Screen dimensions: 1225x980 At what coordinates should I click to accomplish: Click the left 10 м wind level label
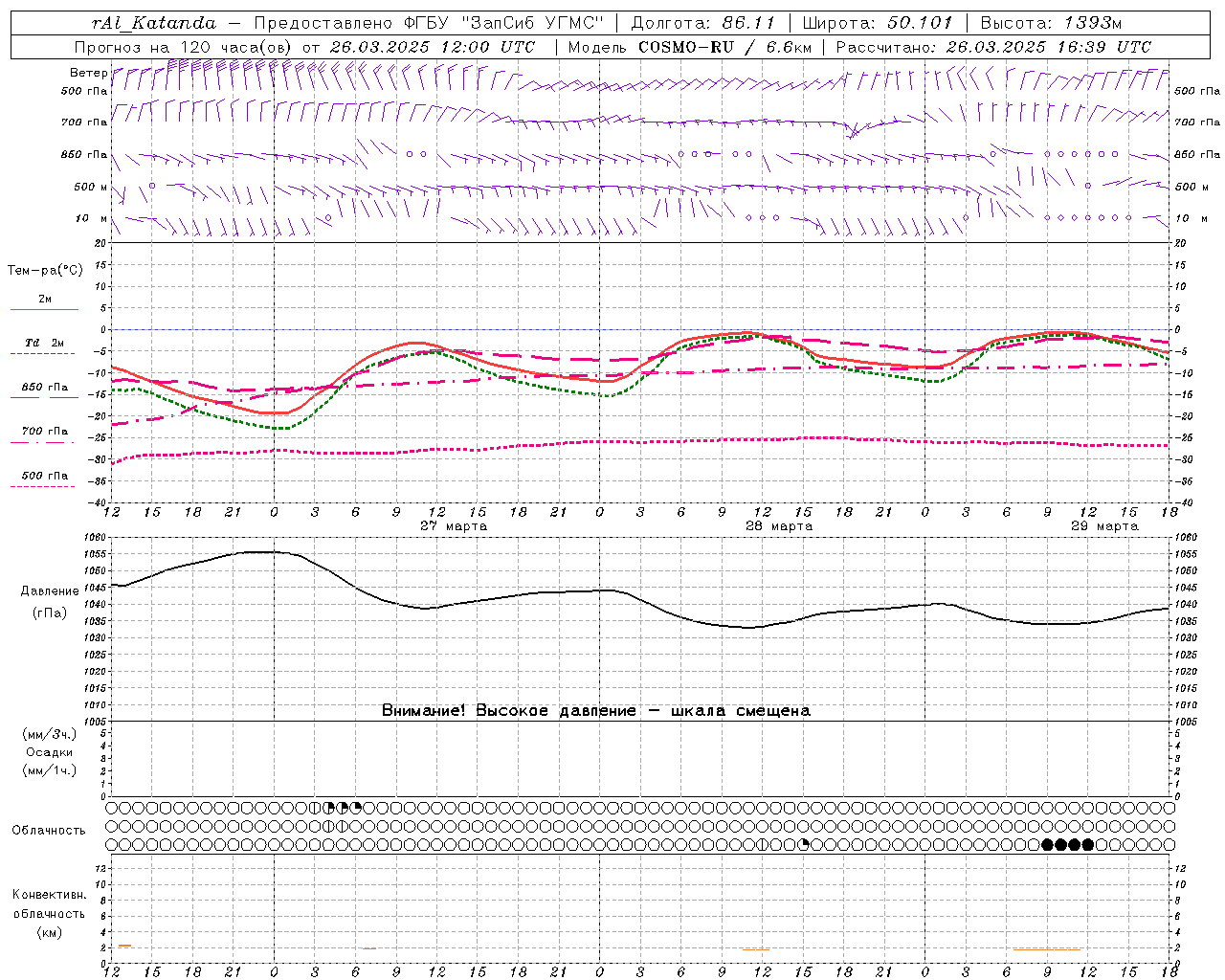[92, 218]
